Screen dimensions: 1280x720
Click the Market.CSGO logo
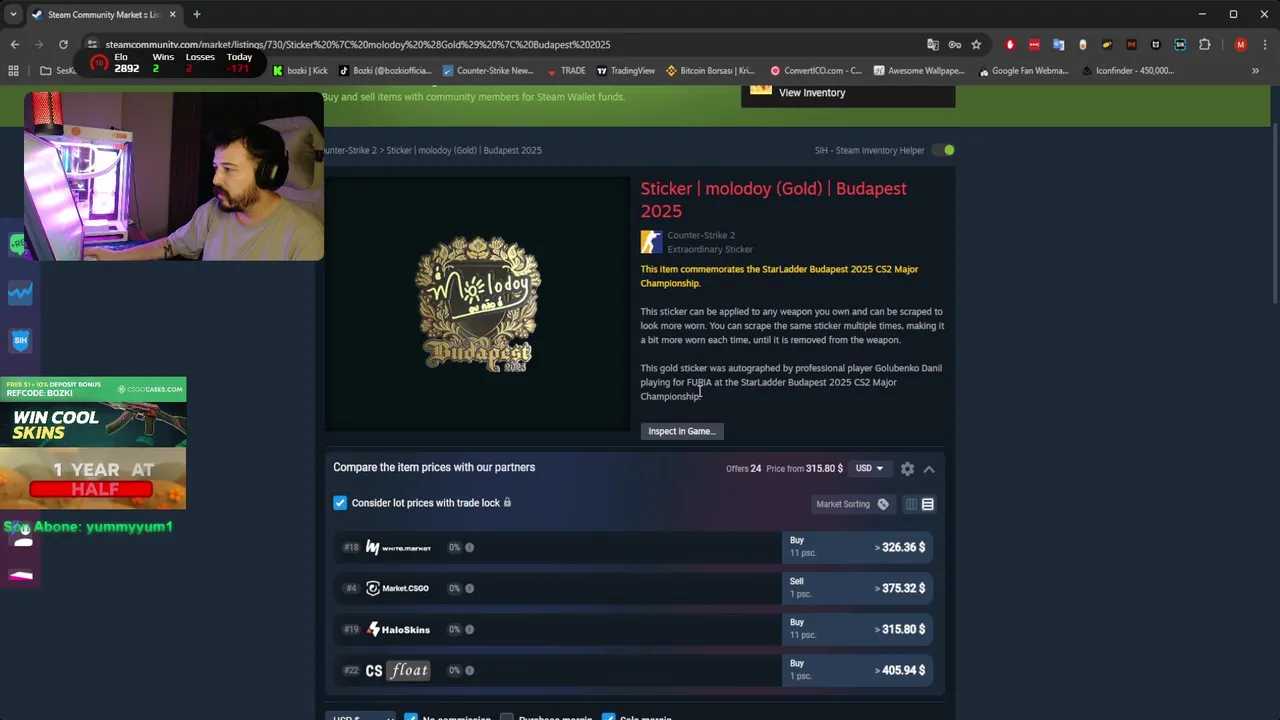397,588
